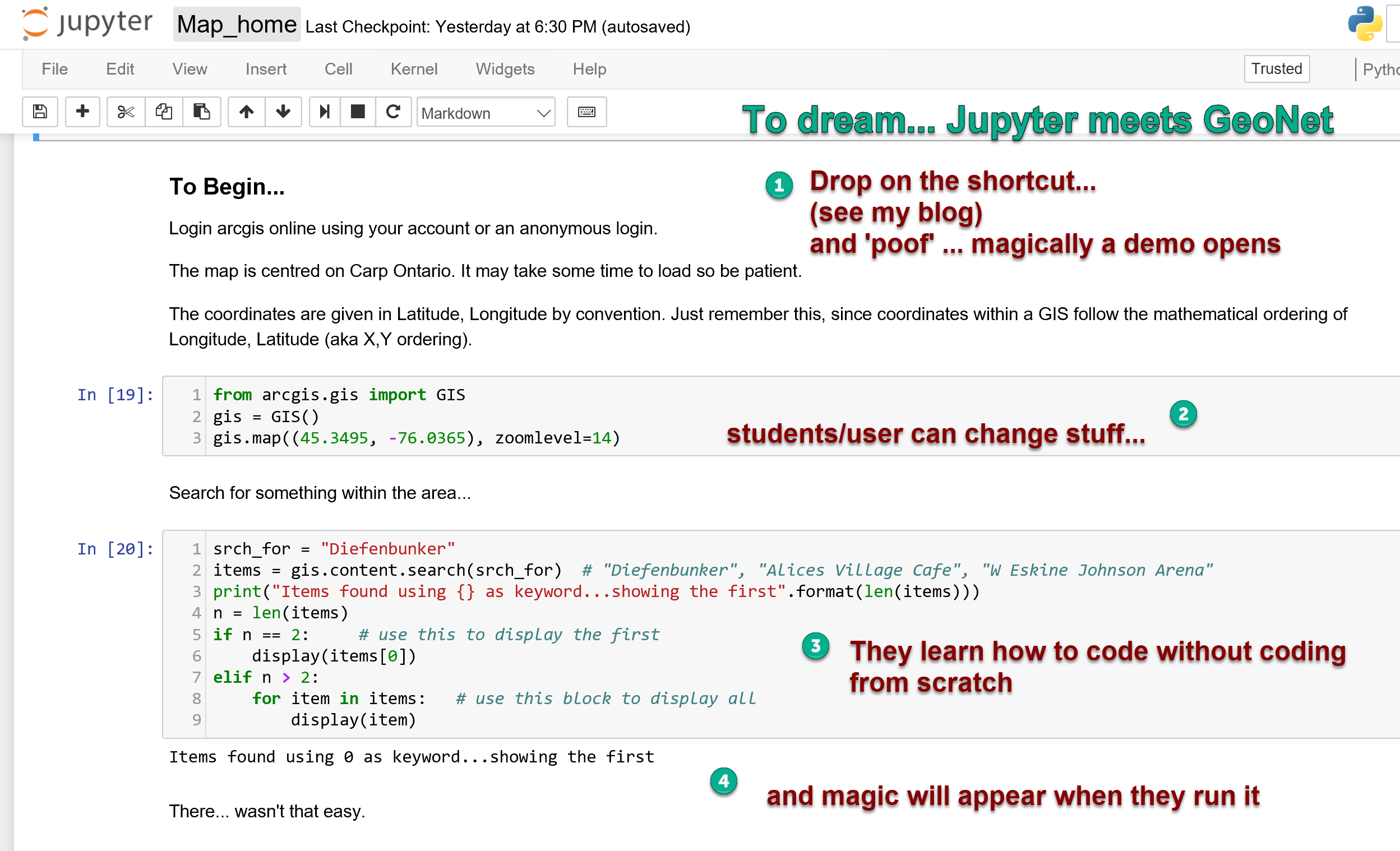Click the Trusted notebook button

pos(1276,69)
